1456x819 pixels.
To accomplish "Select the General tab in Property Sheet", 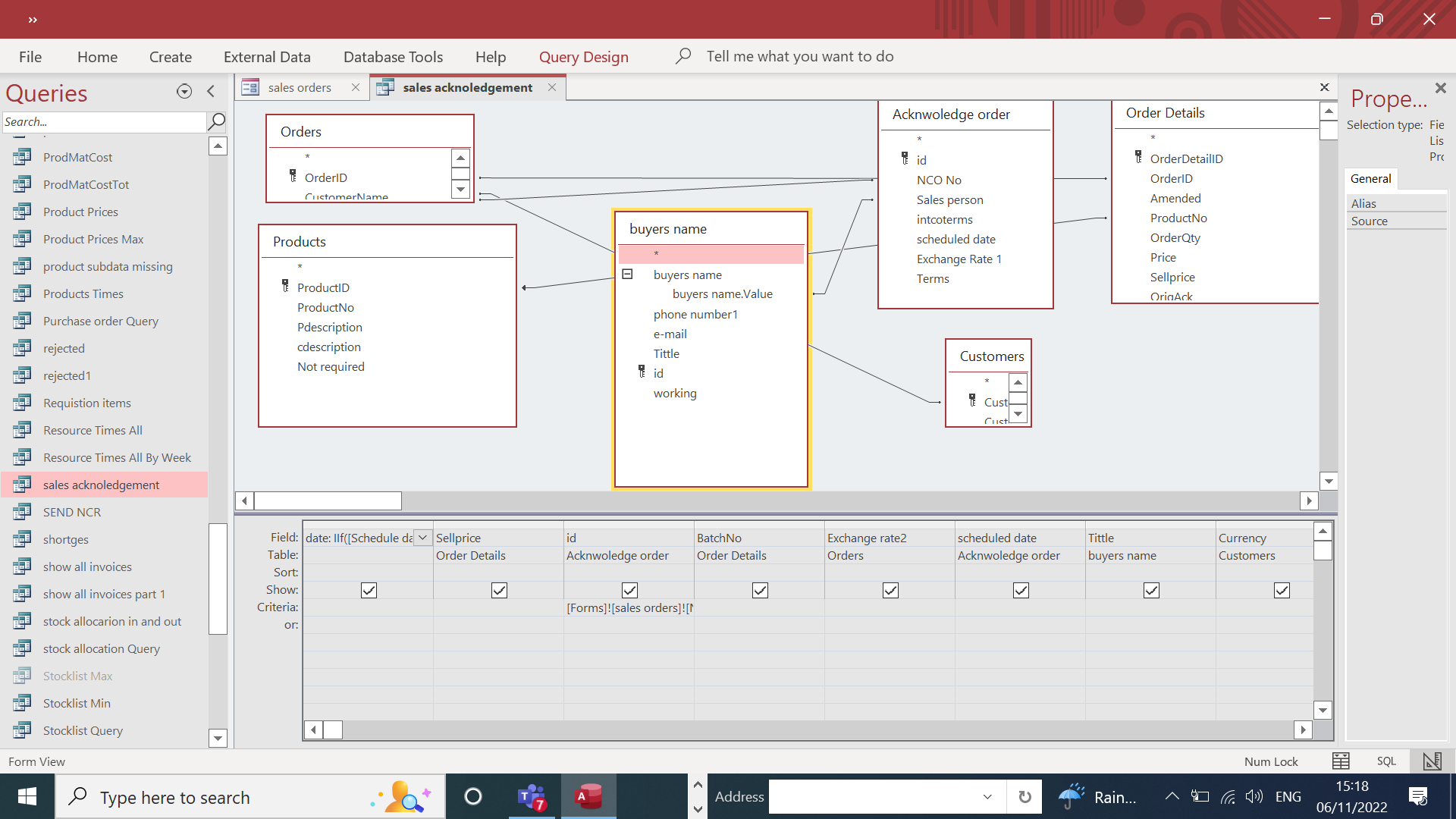I will tap(1371, 179).
